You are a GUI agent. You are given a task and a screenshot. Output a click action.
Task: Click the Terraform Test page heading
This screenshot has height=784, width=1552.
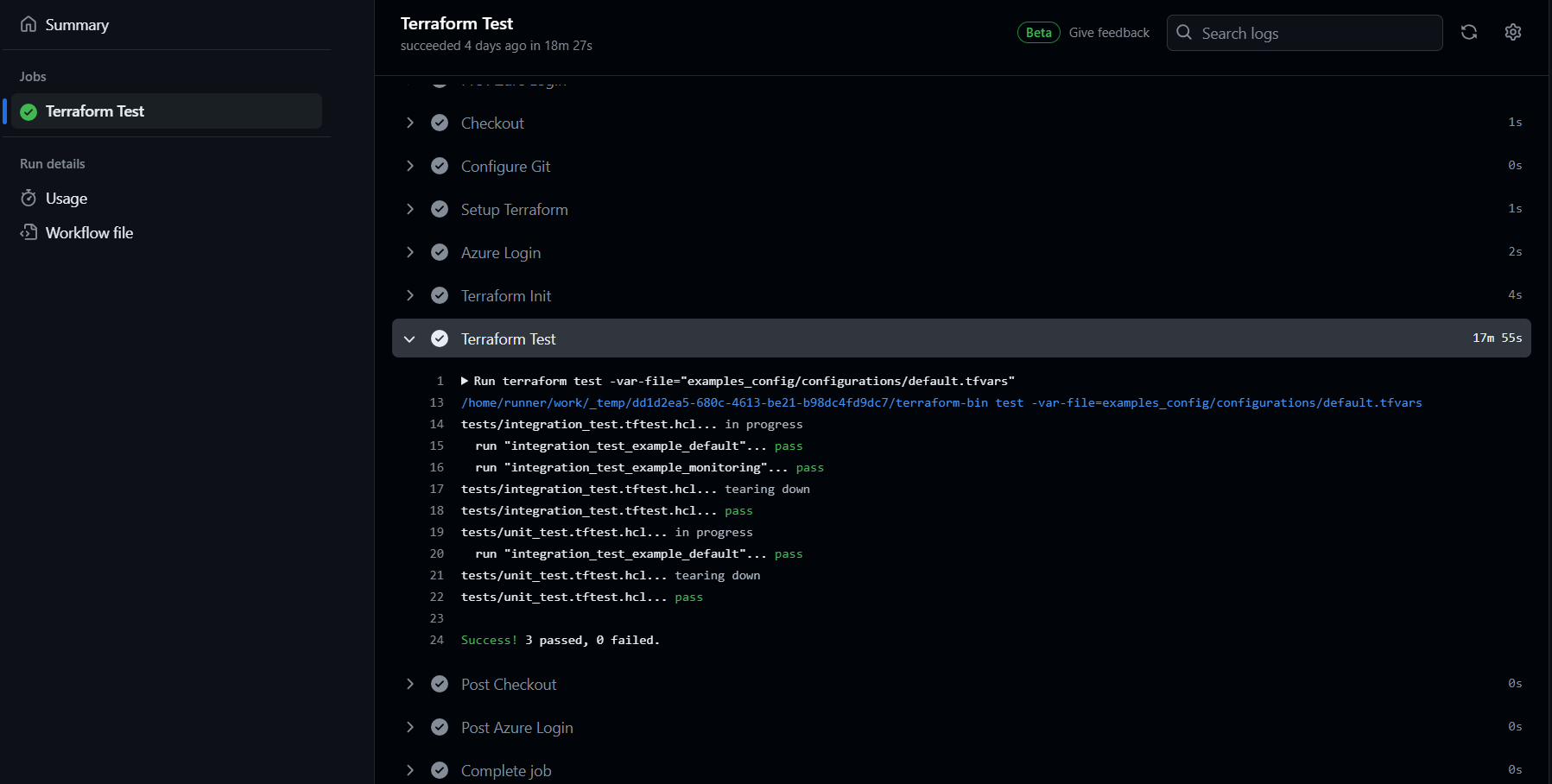(x=457, y=23)
